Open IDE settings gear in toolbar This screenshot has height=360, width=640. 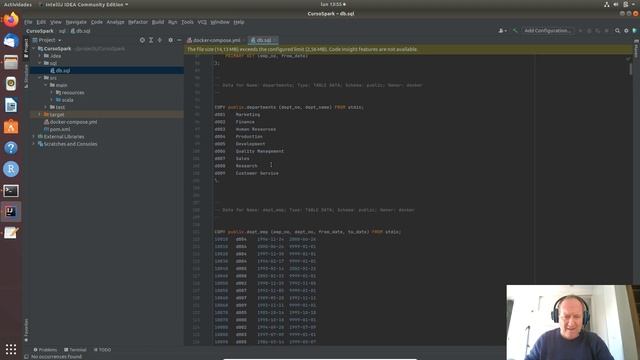click(626, 31)
